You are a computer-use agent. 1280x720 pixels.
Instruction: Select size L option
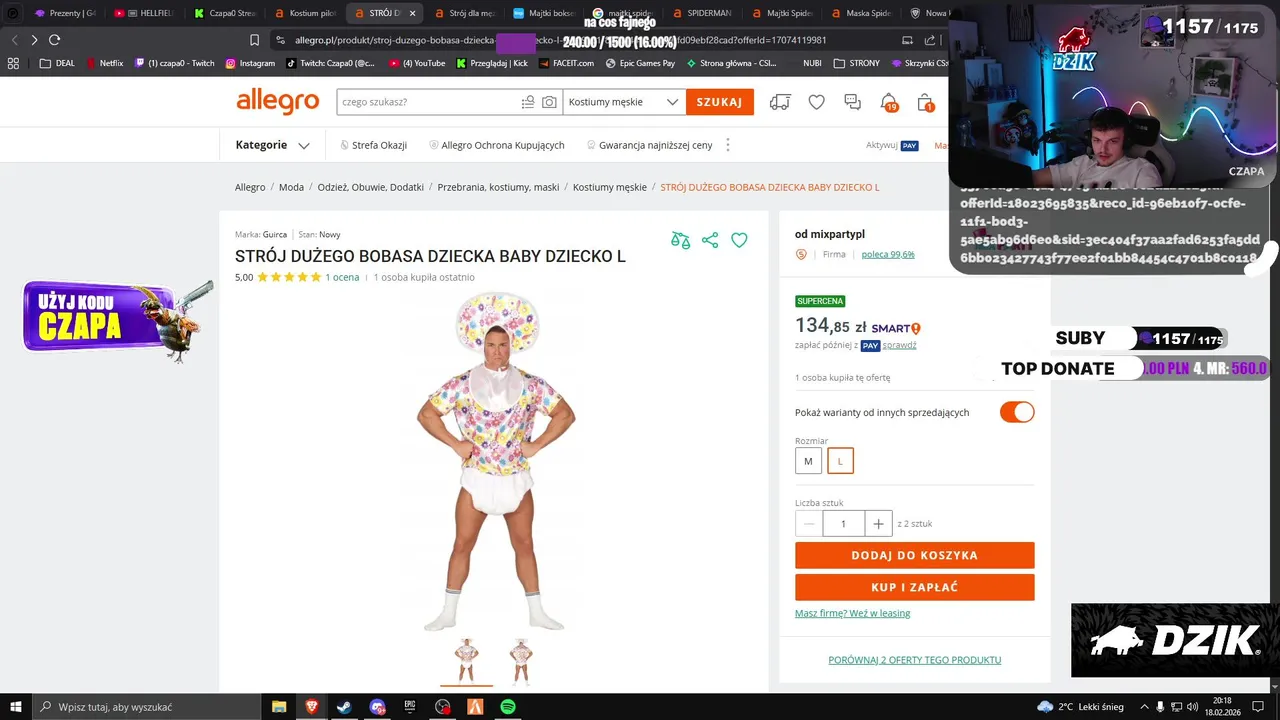point(840,461)
